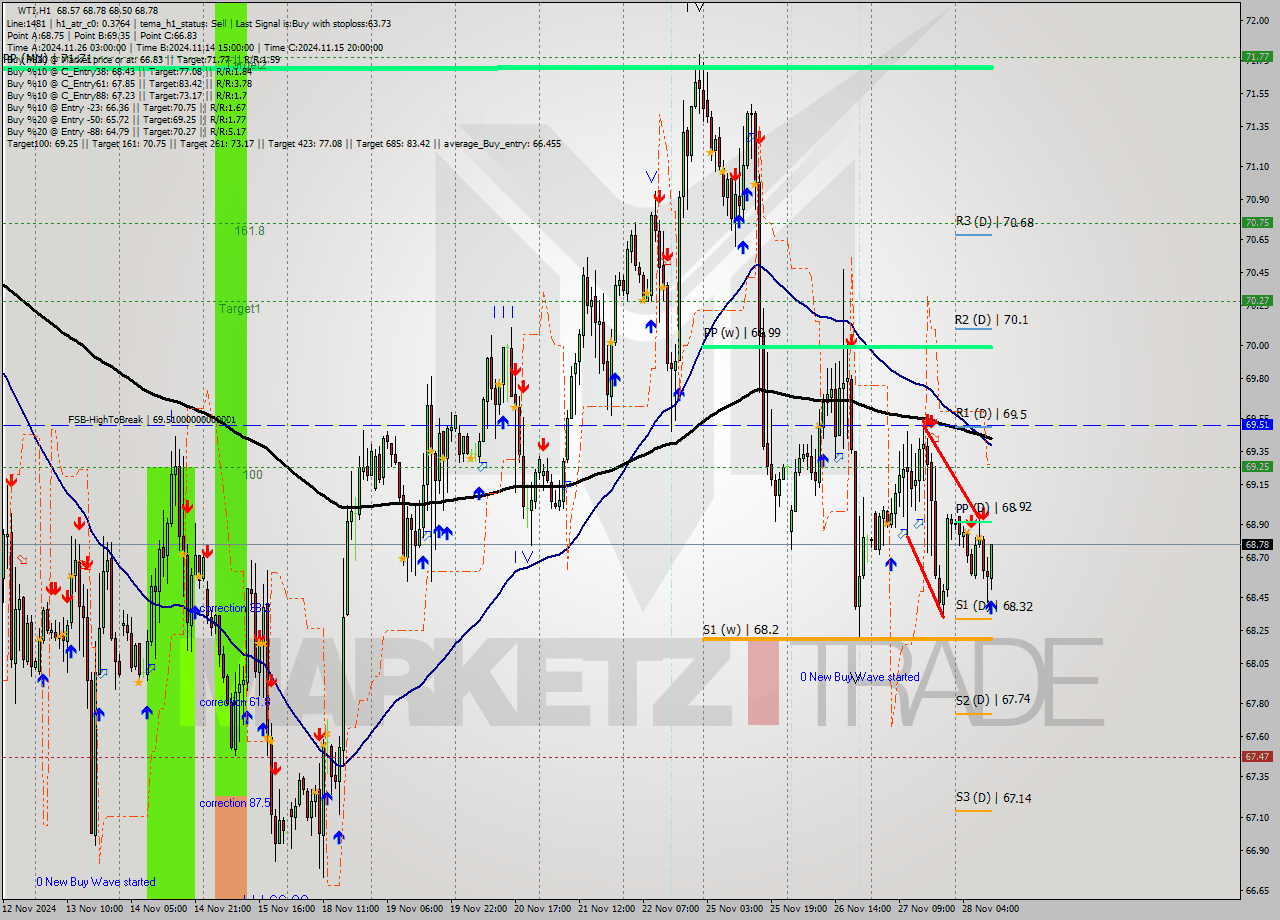Click the 'S2 (D) | 67.74' support label
Image resolution: width=1280 pixels, height=920 pixels.
[x=993, y=700]
